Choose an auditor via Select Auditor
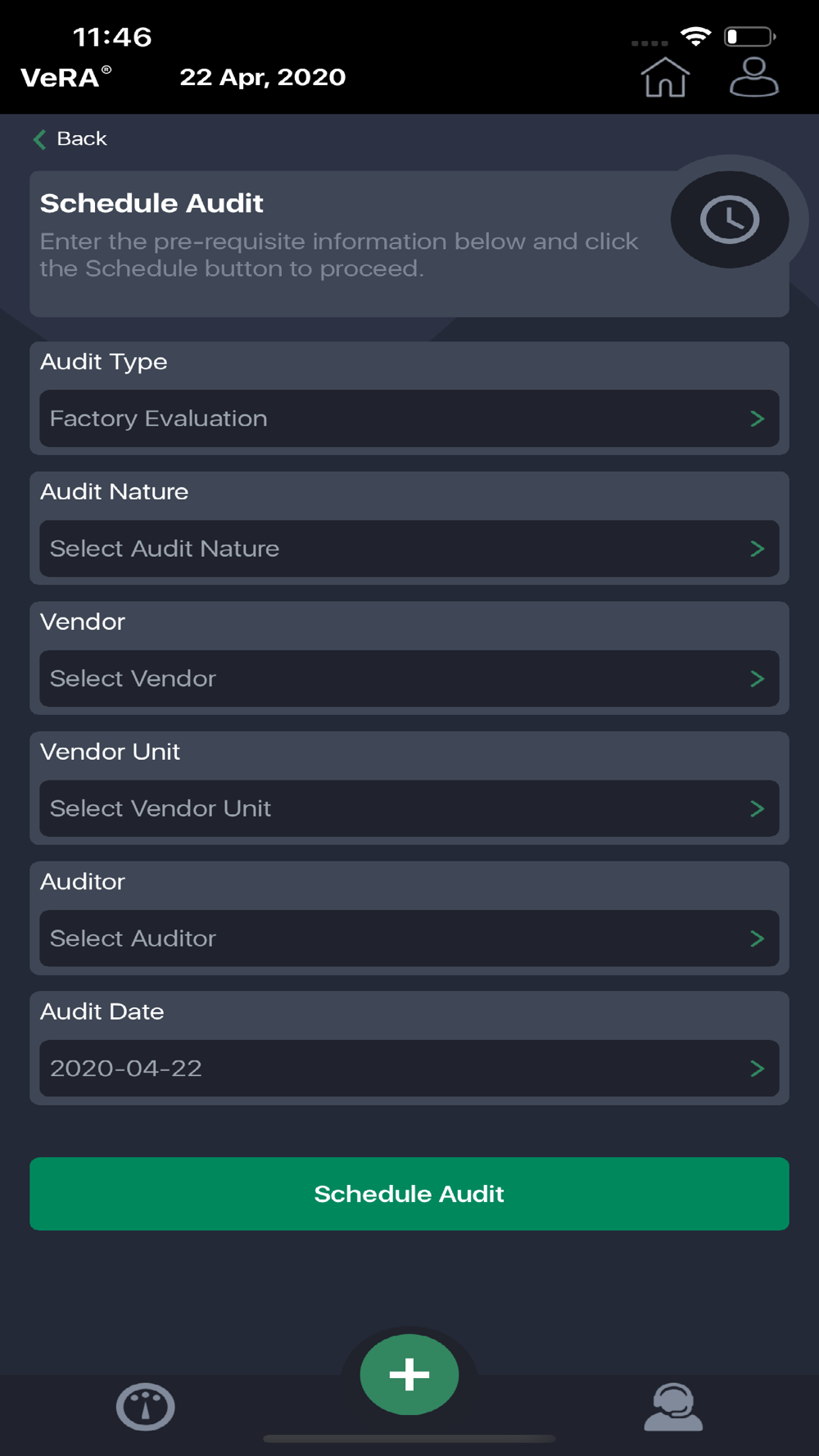Screen dimensions: 819x1456 [409, 938]
